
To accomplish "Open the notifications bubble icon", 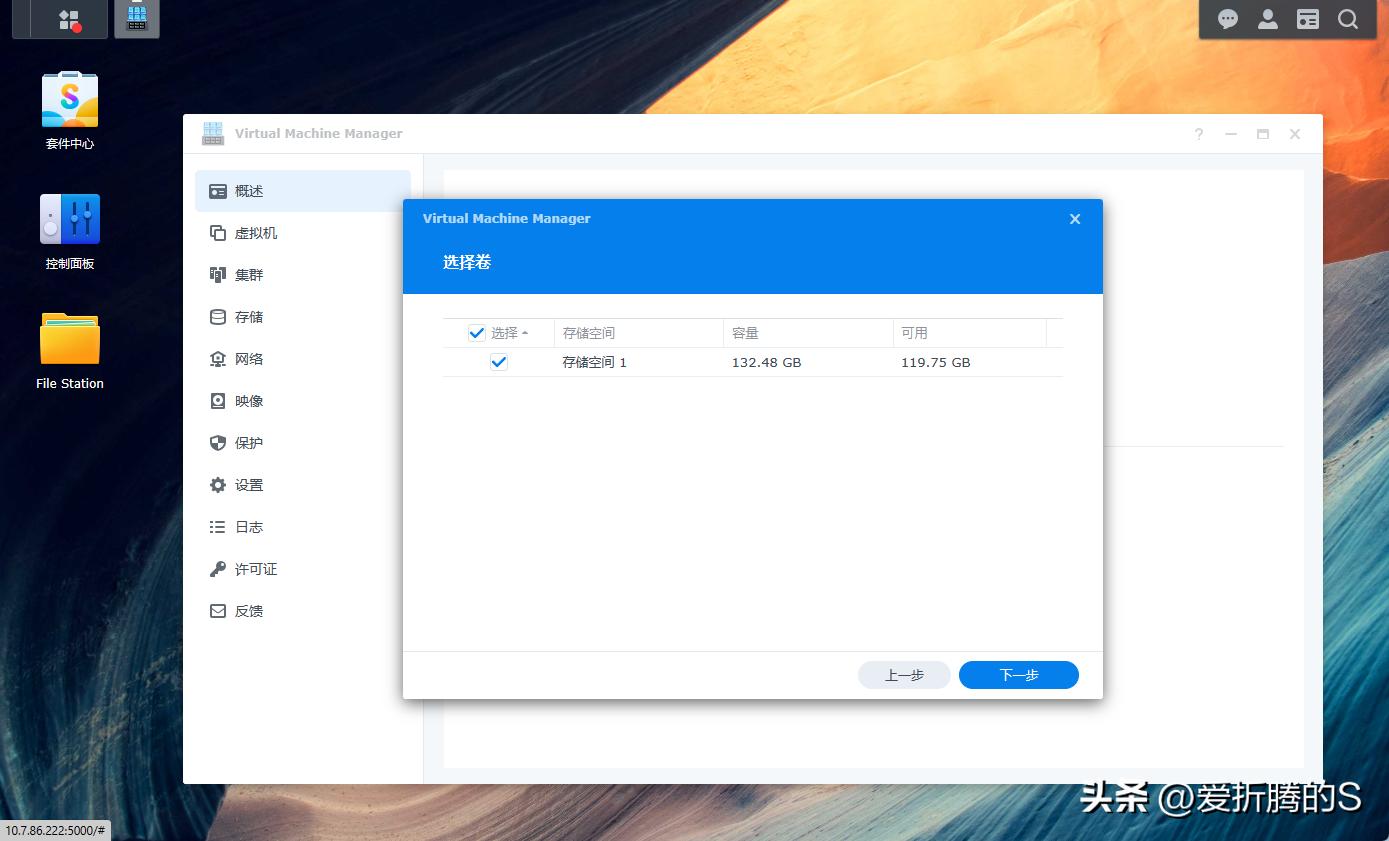I will (1227, 19).
